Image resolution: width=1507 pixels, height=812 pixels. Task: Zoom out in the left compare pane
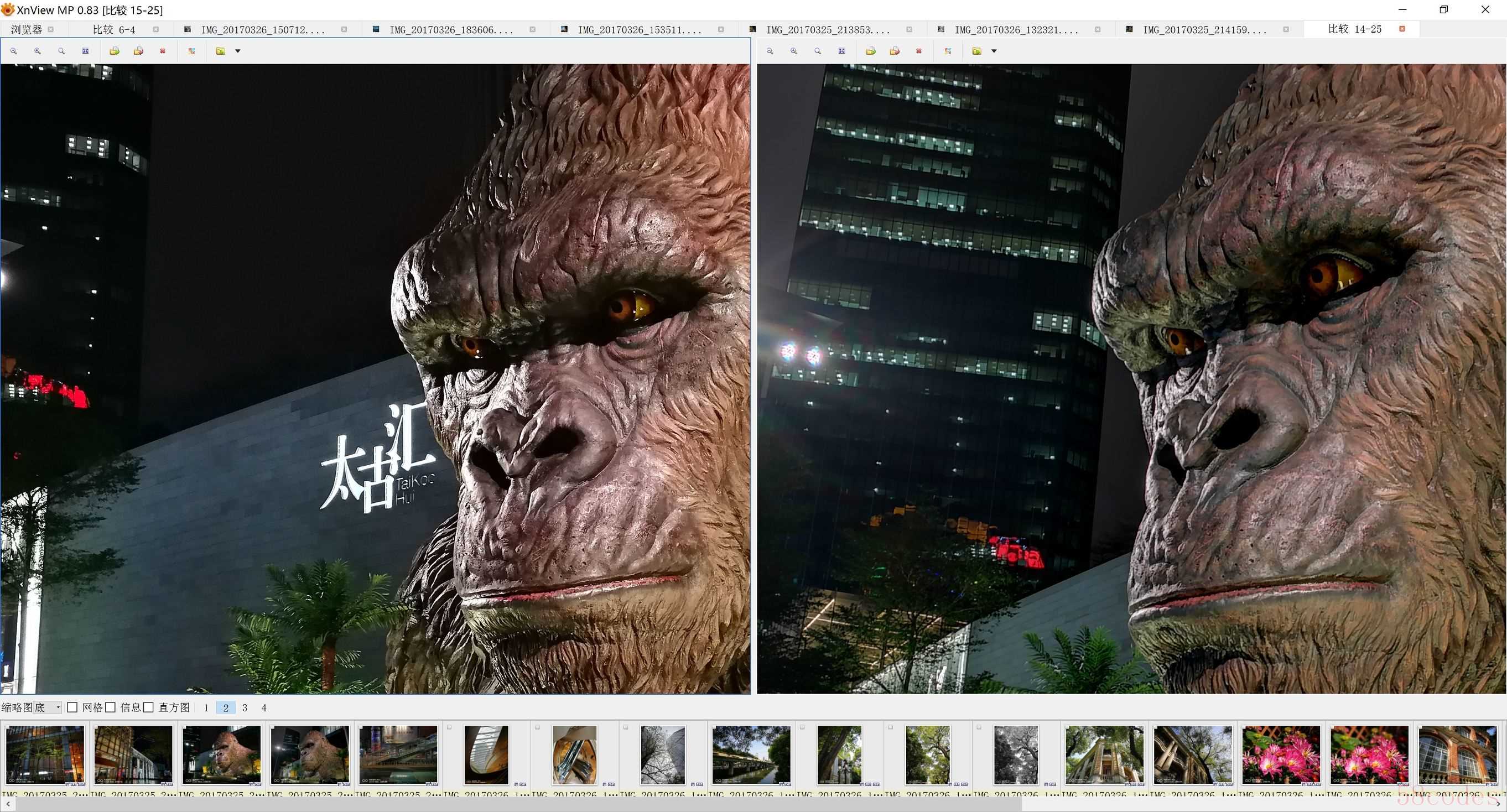(x=13, y=51)
